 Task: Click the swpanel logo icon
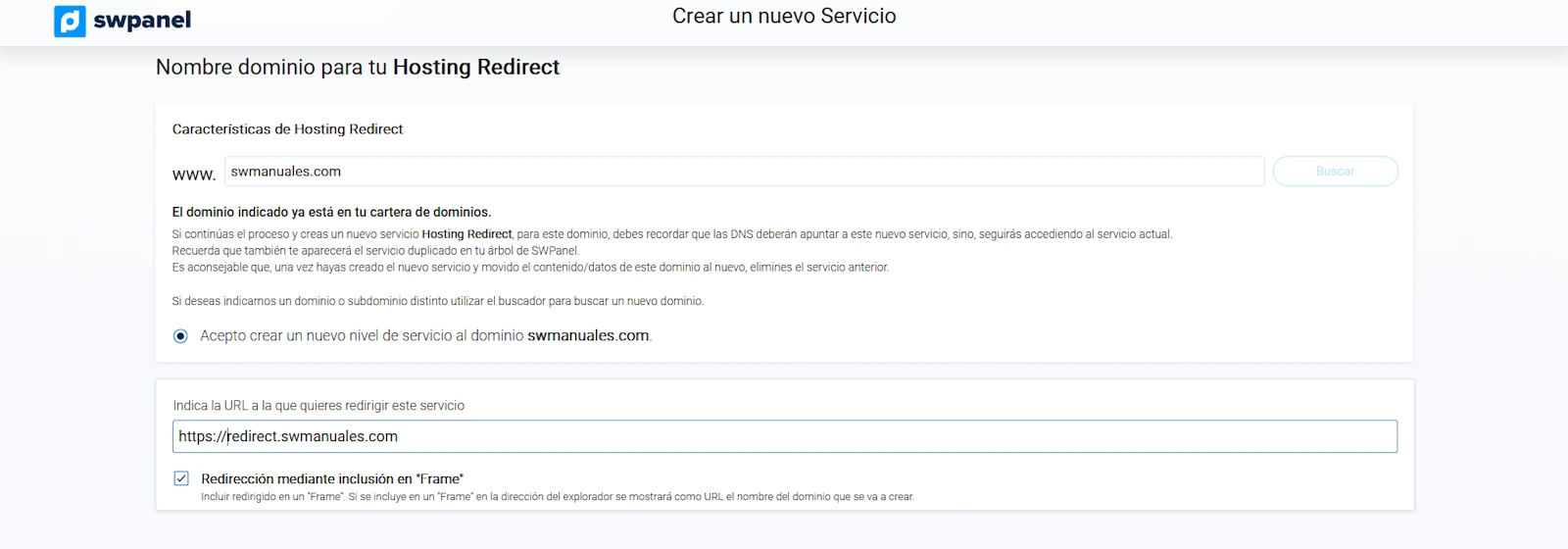click(x=70, y=21)
